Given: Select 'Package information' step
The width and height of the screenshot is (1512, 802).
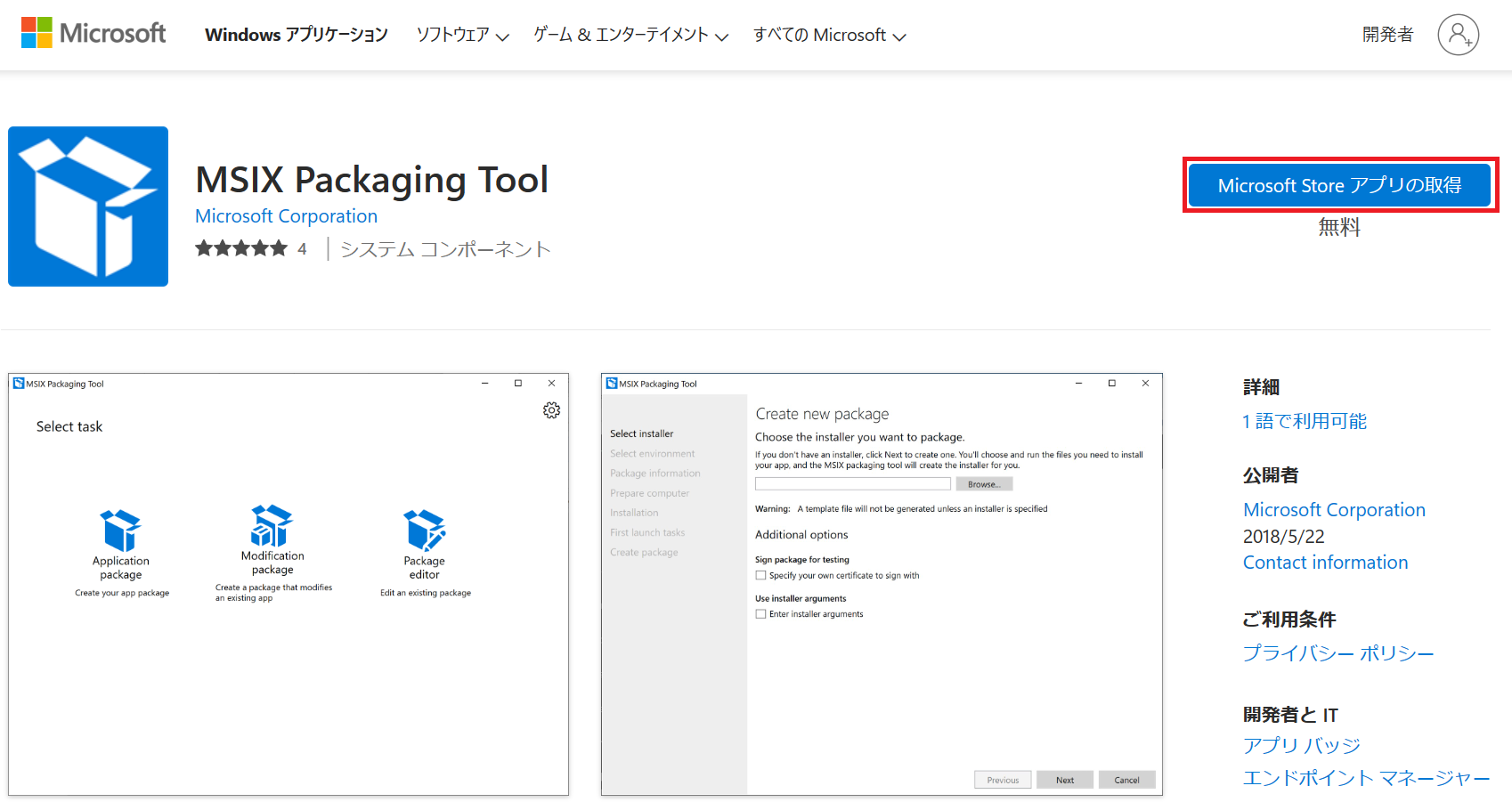Looking at the screenshot, I should click(655, 474).
